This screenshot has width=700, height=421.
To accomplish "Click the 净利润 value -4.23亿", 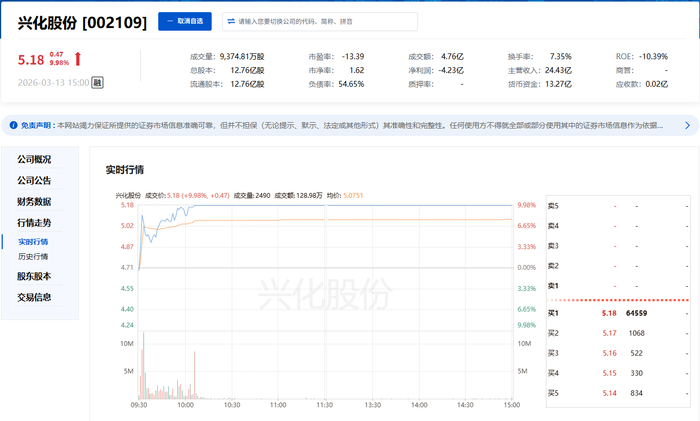I will (451, 71).
